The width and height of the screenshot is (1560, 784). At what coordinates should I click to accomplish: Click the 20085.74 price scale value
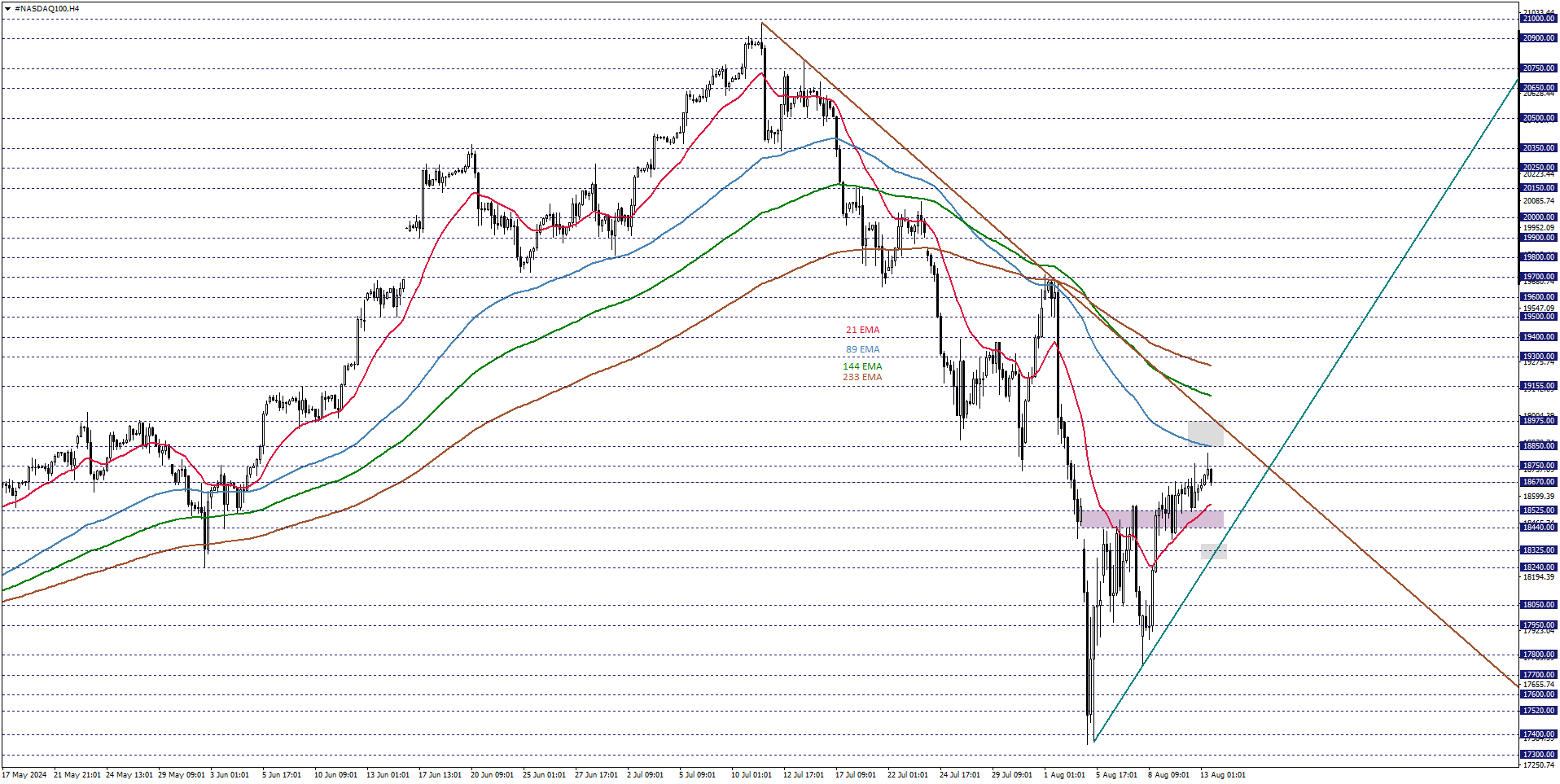tap(1539, 201)
